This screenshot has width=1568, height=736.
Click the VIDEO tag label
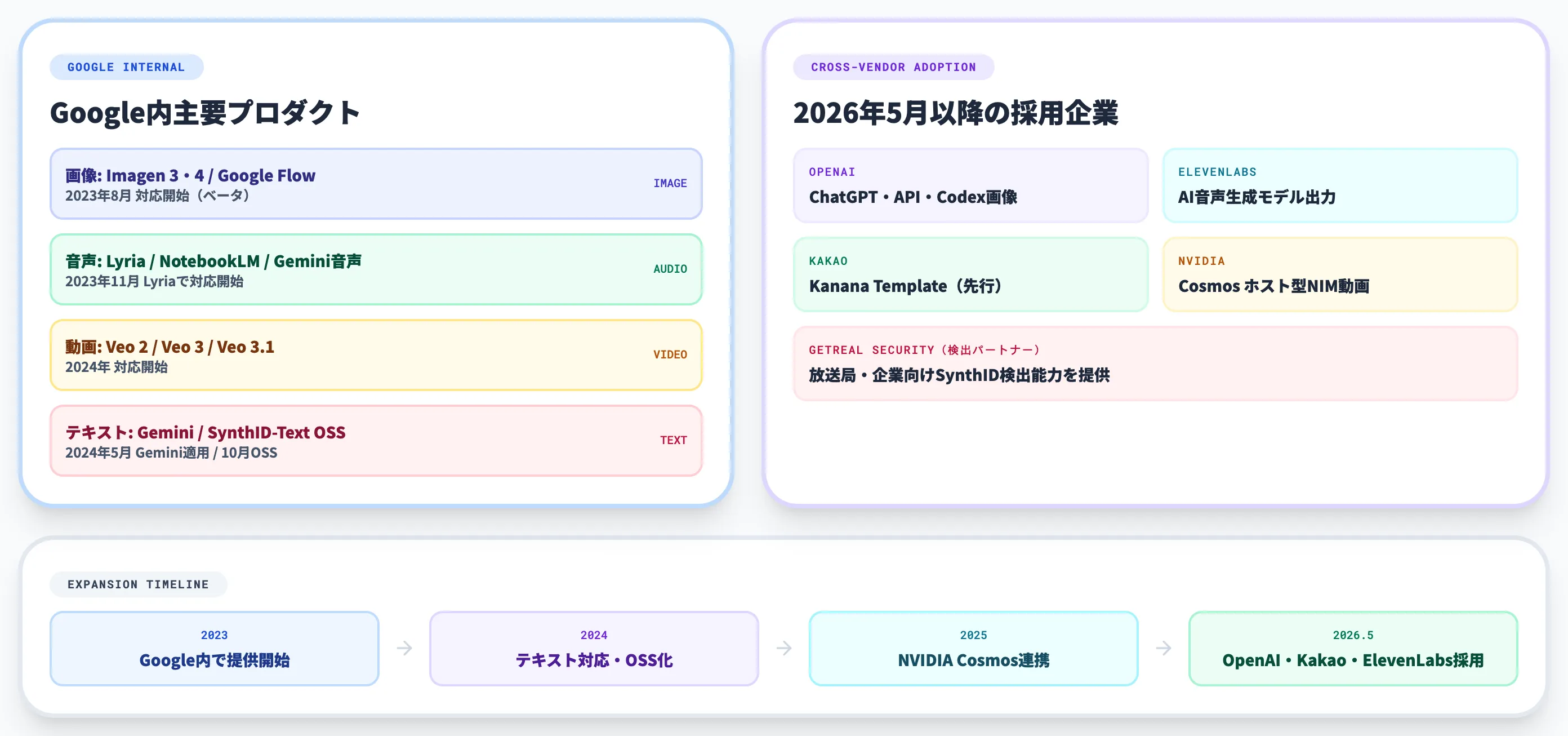point(670,354)
